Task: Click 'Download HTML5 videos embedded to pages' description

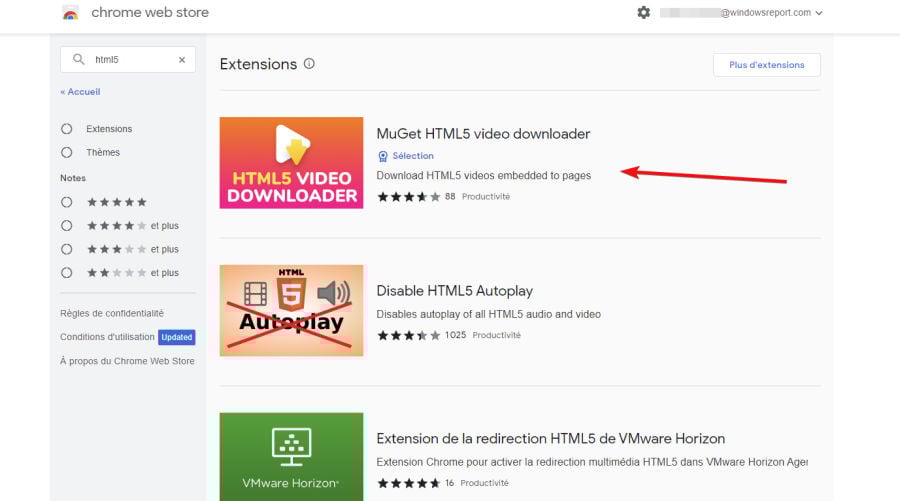Action: [x=484, y=176]
